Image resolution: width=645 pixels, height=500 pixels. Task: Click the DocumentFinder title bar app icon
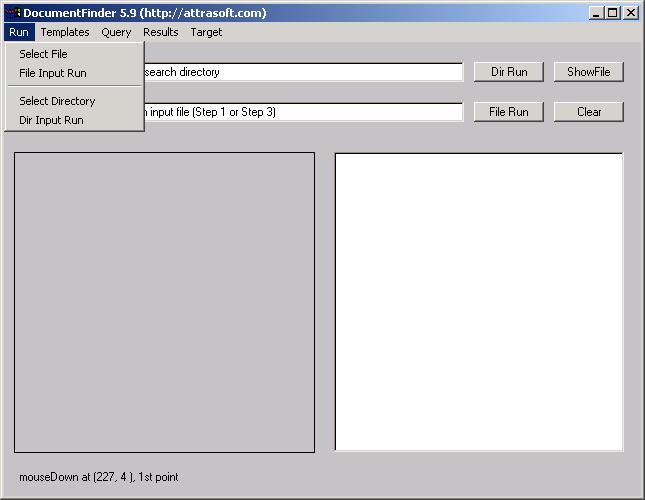pyautogui.click(x=13, y=13)
